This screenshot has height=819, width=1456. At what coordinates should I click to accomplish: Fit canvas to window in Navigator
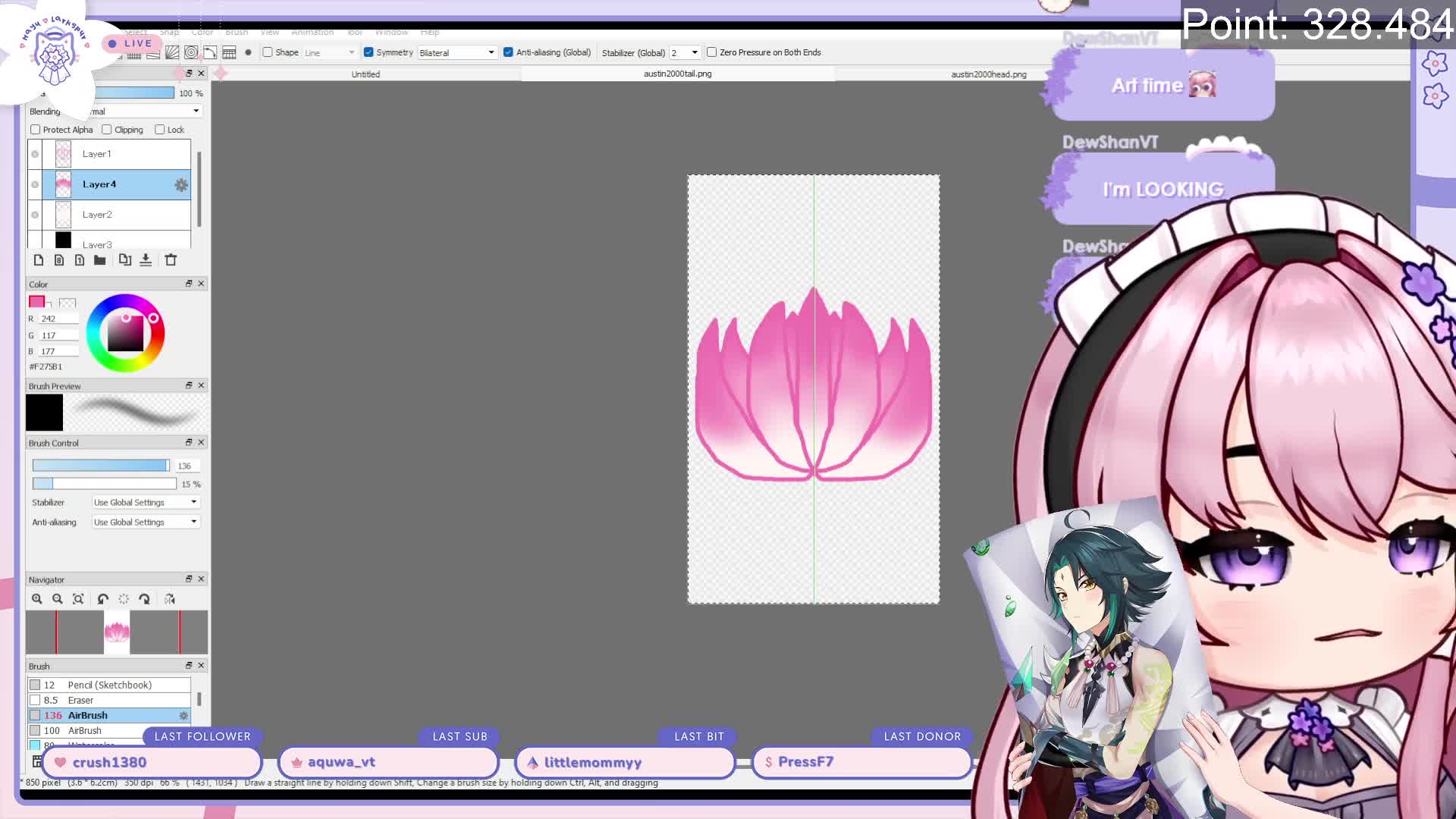78,599
